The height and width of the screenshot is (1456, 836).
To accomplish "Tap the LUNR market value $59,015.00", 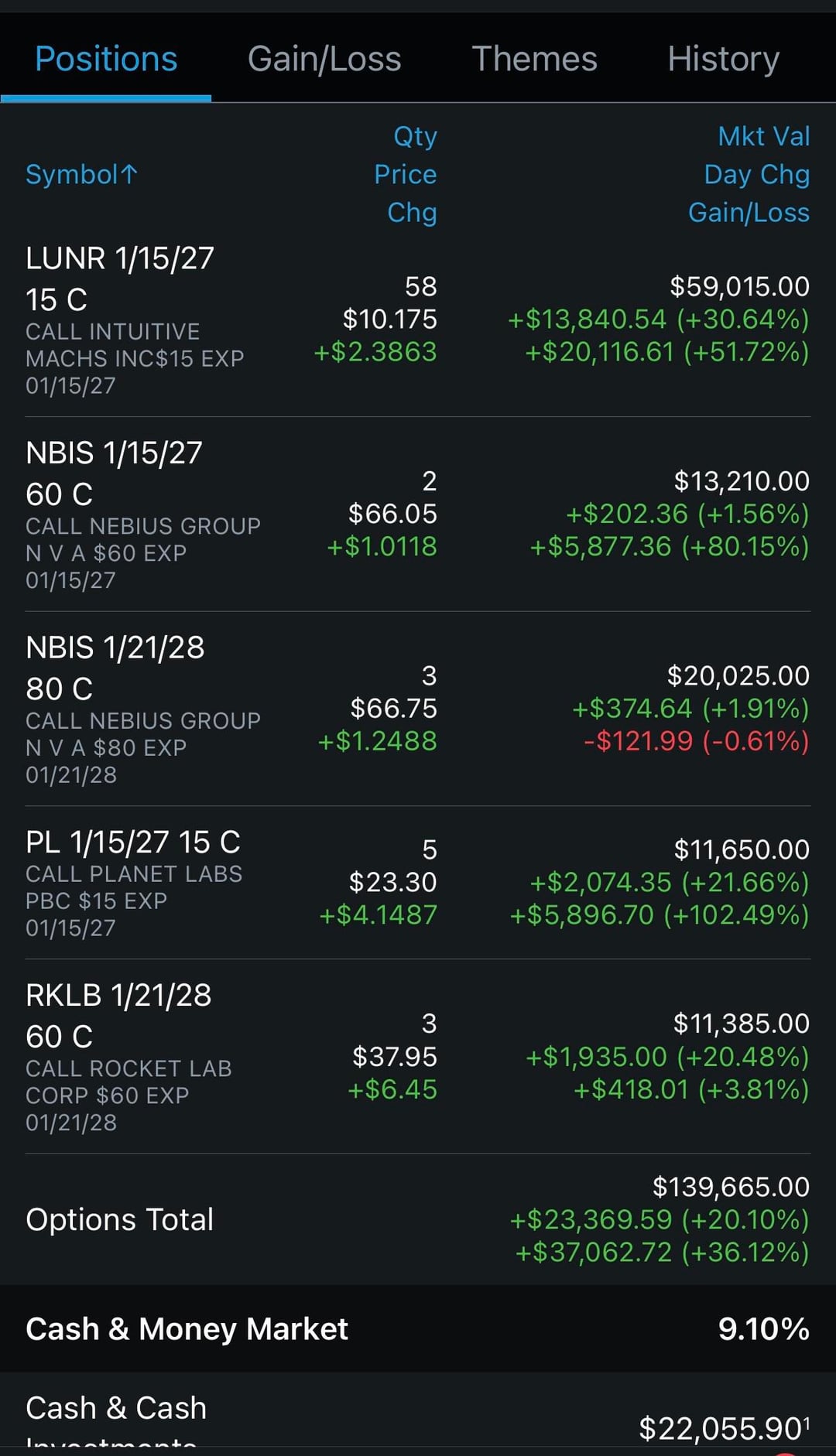I will 739,286.
